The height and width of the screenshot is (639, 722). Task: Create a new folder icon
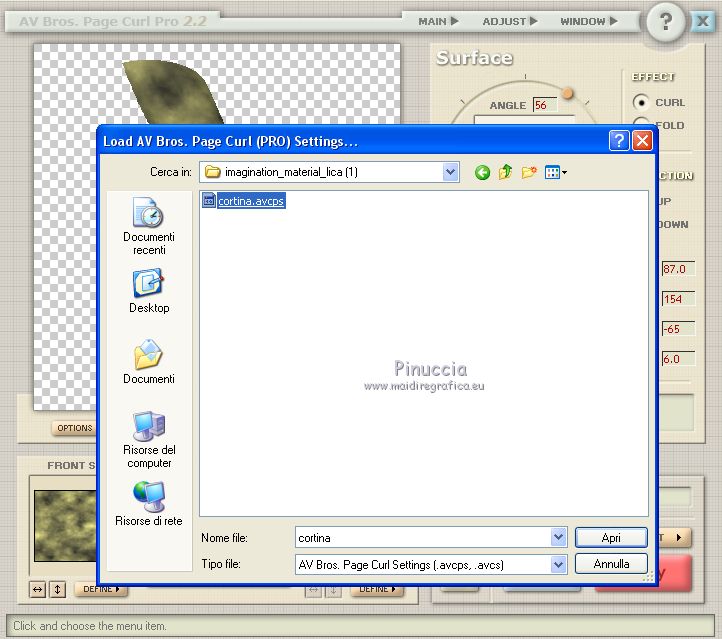pyautogui.click(x=529, y=172)
